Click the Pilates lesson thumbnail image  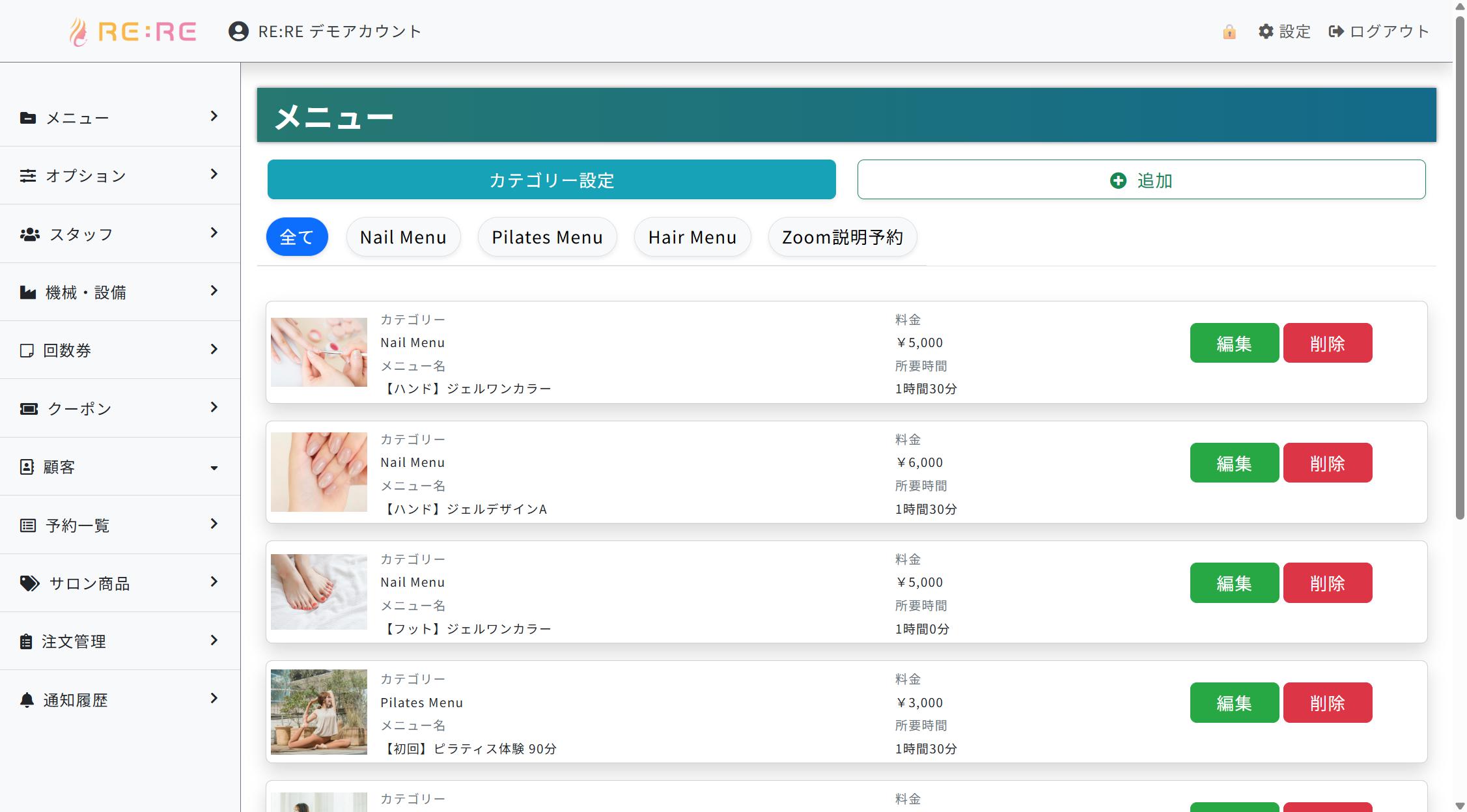(318, 712)
